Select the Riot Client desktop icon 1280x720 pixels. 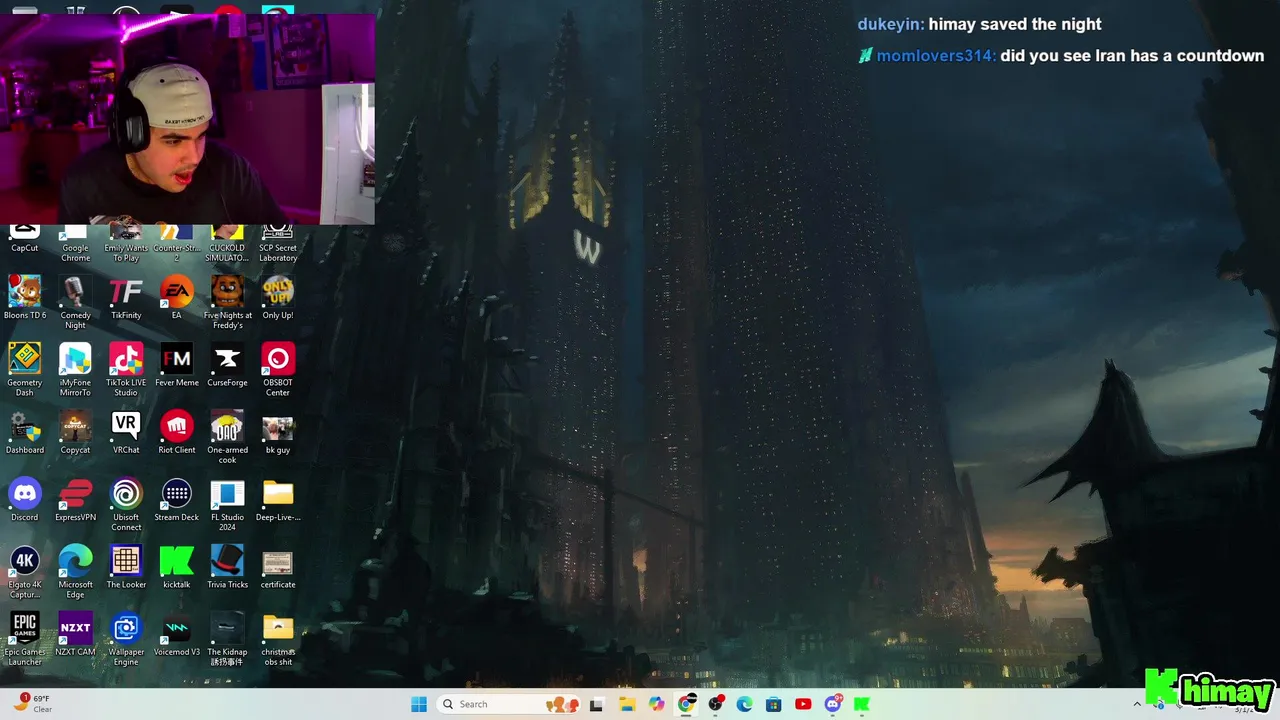[x=177, y=432]
